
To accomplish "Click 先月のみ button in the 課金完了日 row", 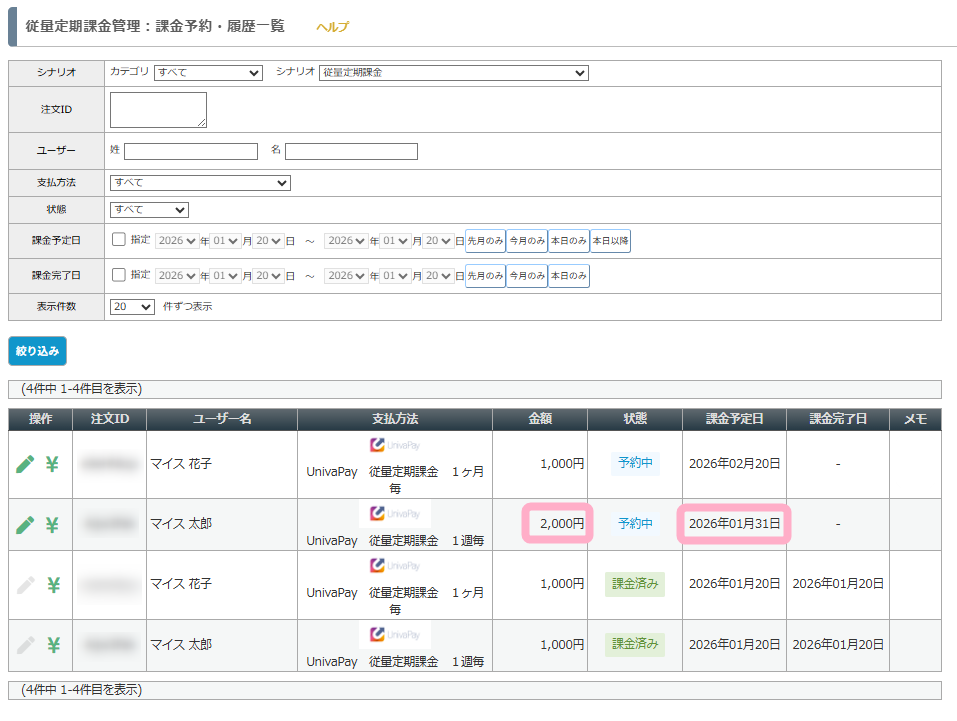I will pyautogui.click(x=485, y=276).
